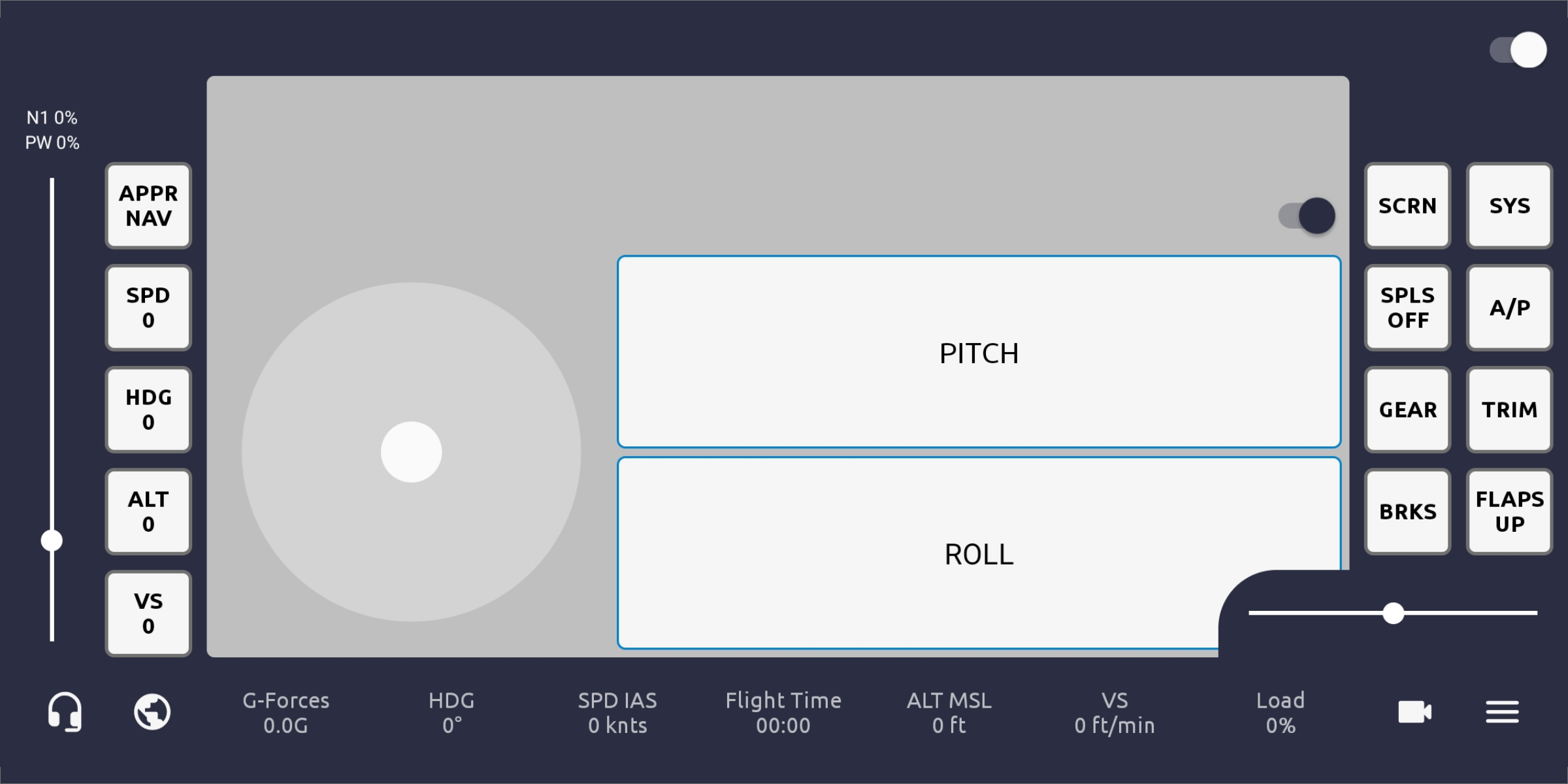
Task: Toggle the top-right corner switch
Action: pos(1518,50)
